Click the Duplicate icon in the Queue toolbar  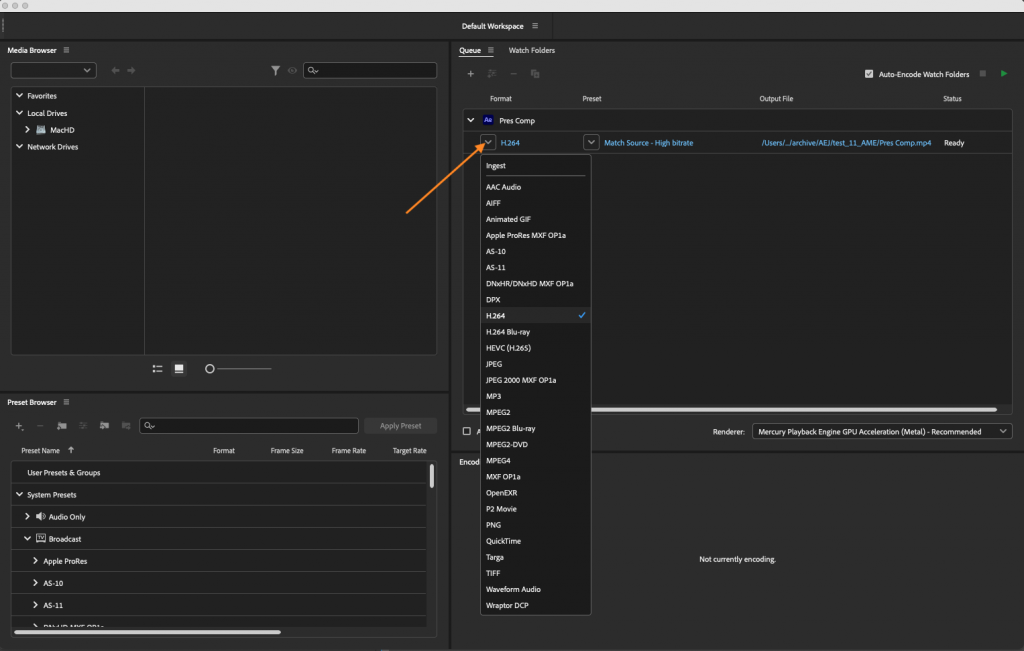pos(534,73)
